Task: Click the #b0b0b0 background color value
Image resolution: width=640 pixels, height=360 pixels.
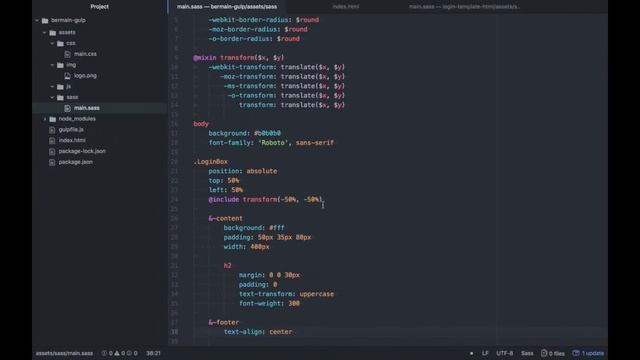Action: coord(267,133)
